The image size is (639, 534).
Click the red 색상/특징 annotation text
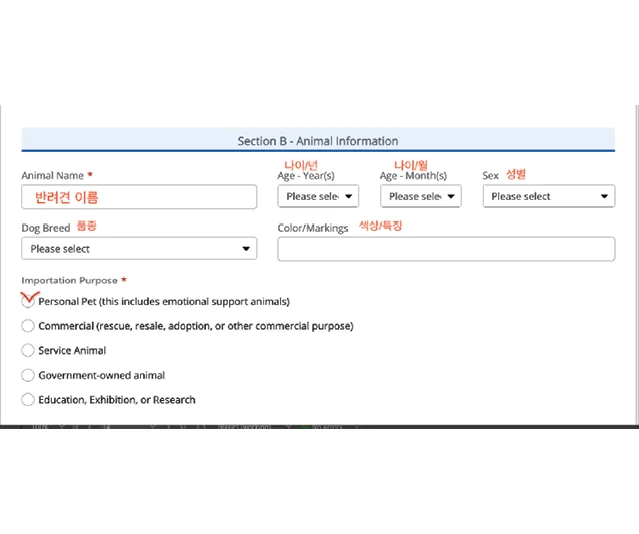(381, 225)
